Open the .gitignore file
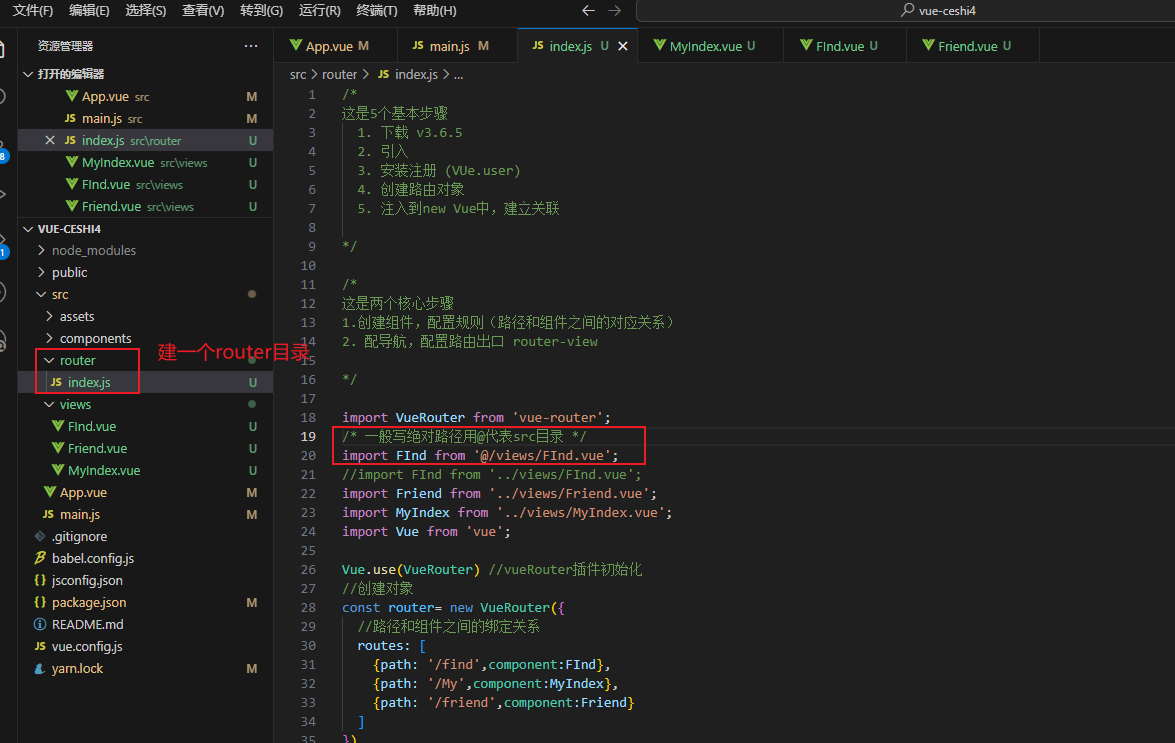Screen dimensions: 1175x743 pyautogui.click(x=145, y=536)
